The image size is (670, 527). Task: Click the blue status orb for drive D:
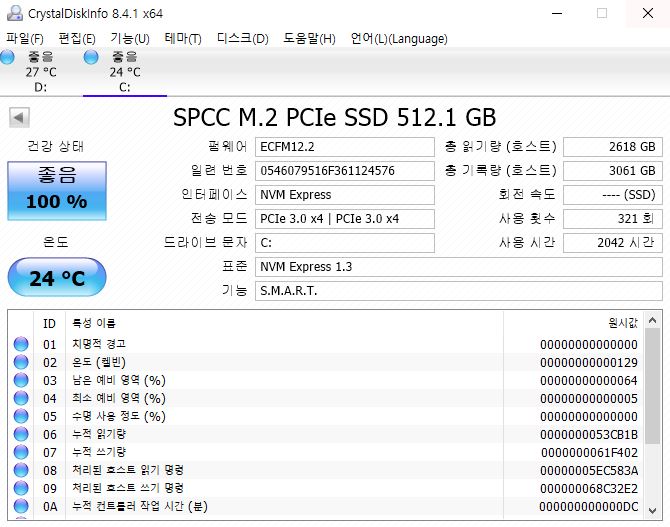pyautogui.click(x=7, y=57)
